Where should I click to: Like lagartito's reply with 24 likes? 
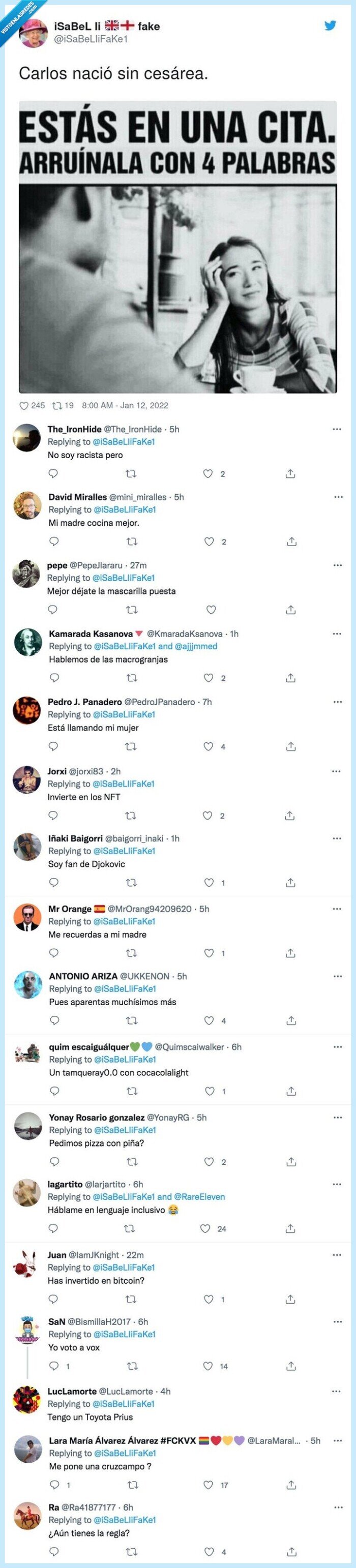pyautogui.click(x=205, y=1229)
